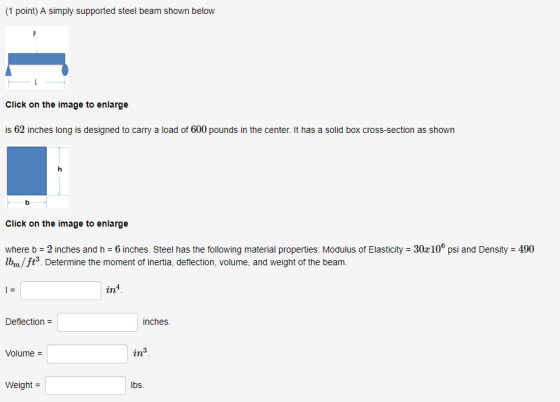Click the 490 density value

(x=526, y=249)
